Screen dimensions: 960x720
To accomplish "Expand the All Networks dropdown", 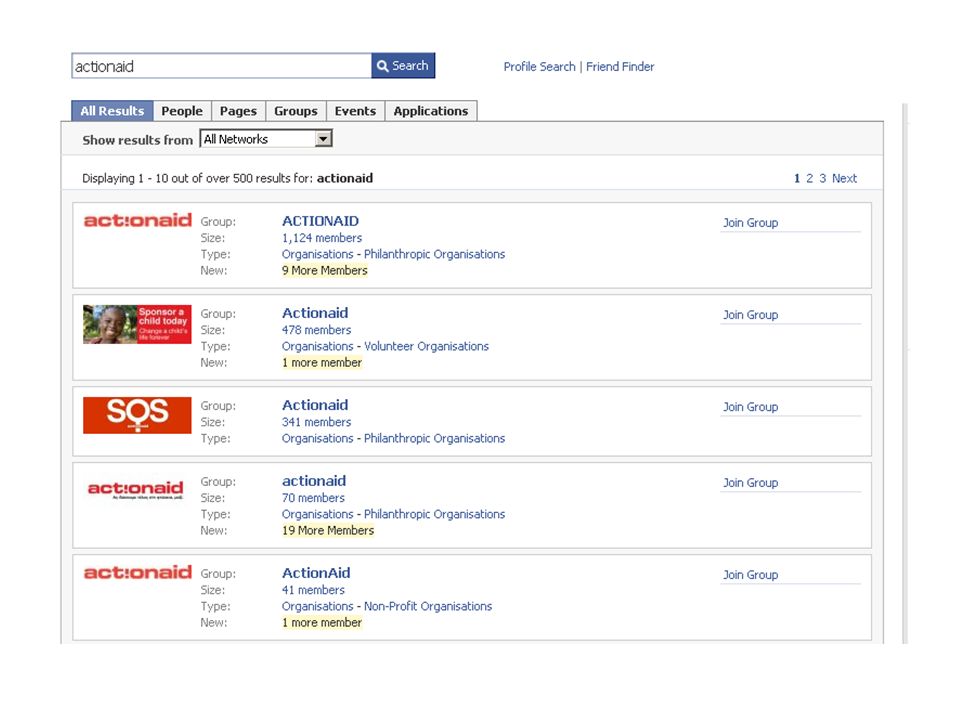I will pyautogui.click(x=266, y=139).
